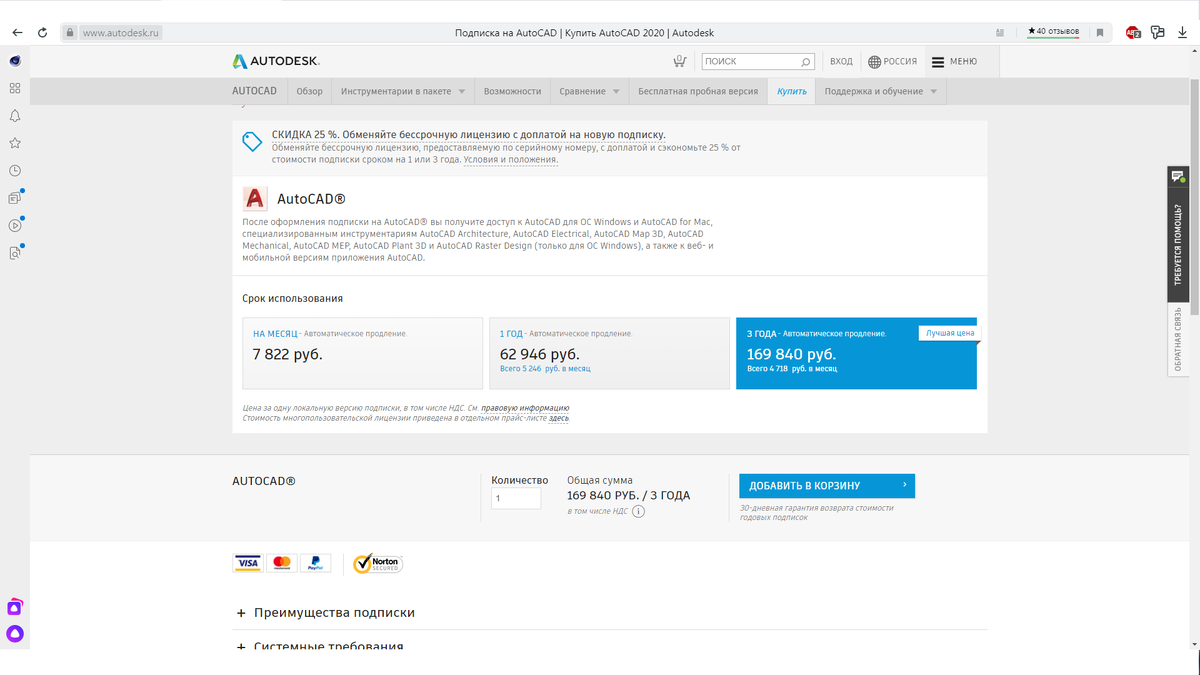The height and width of the screenshot is (675, 1200).
Task: Reload the page with the refresh icon
Action: click(x=42, y=32)
